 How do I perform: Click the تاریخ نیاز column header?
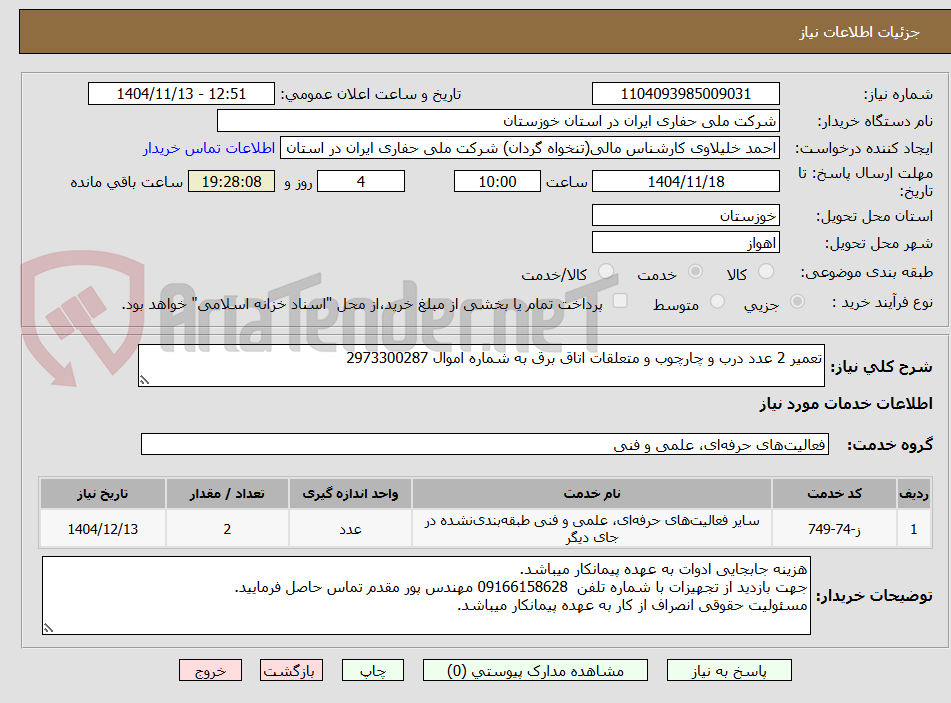[x=102, y=494]
